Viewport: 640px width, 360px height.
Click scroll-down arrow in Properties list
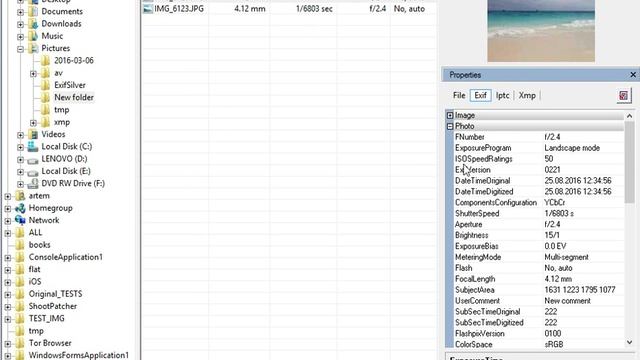click(x=629, y=342)
